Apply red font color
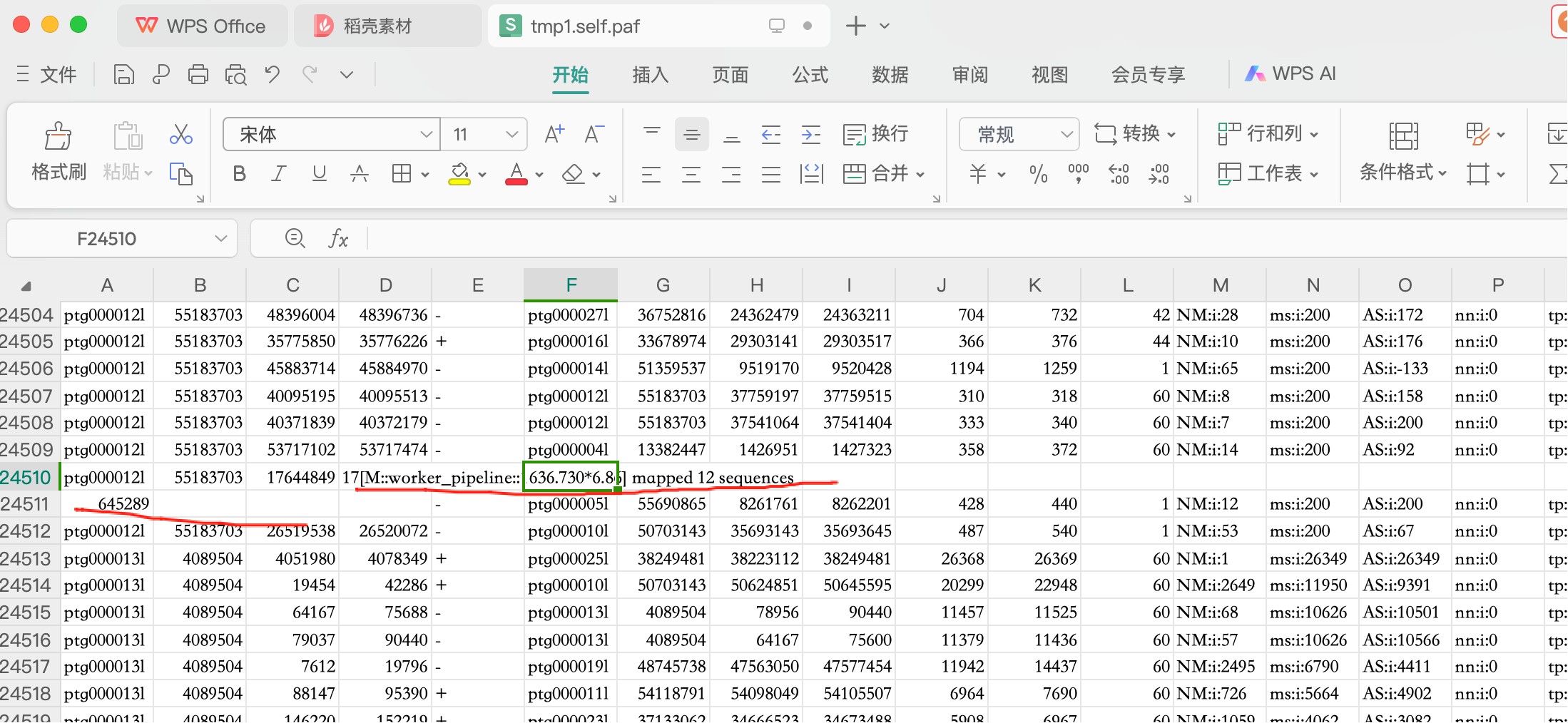Image resolution: width=1568 pixels, height=723 pixels. coord(516,174)
